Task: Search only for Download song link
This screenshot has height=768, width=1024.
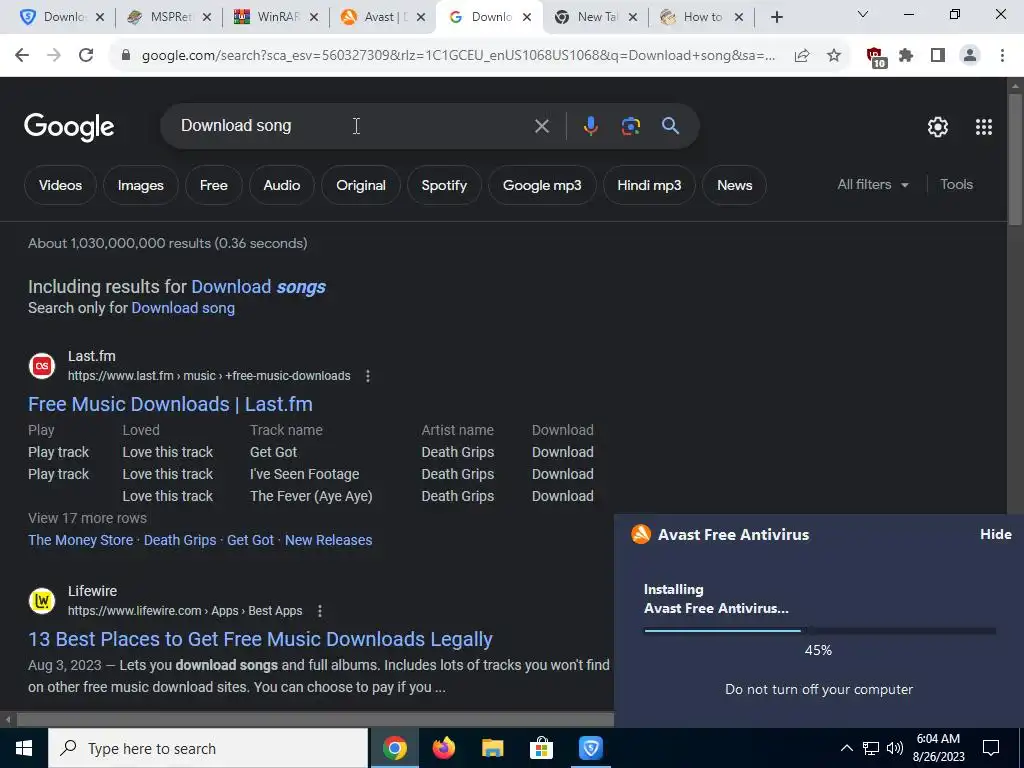Action: tap(183, 308)
